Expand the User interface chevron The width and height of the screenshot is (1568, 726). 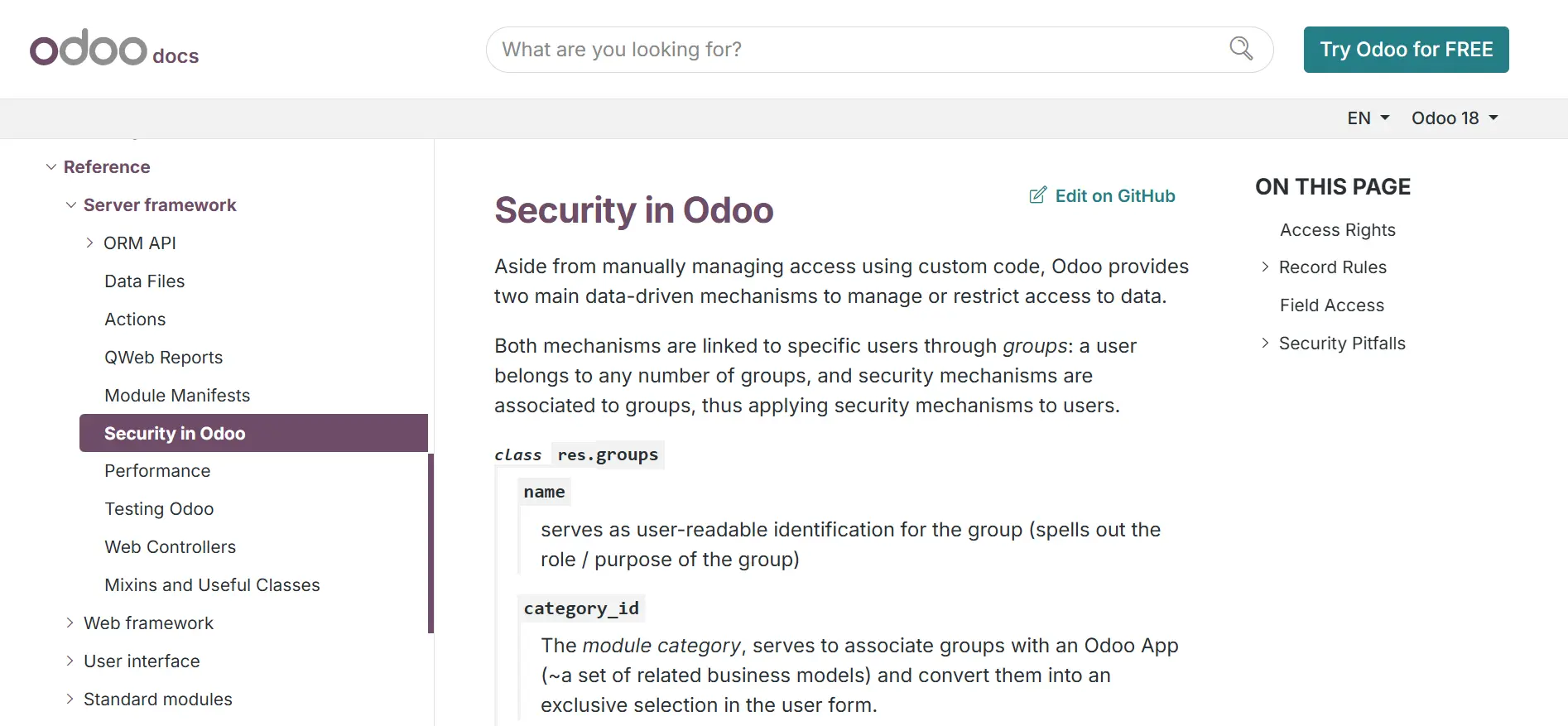click(x=70, y=661)
